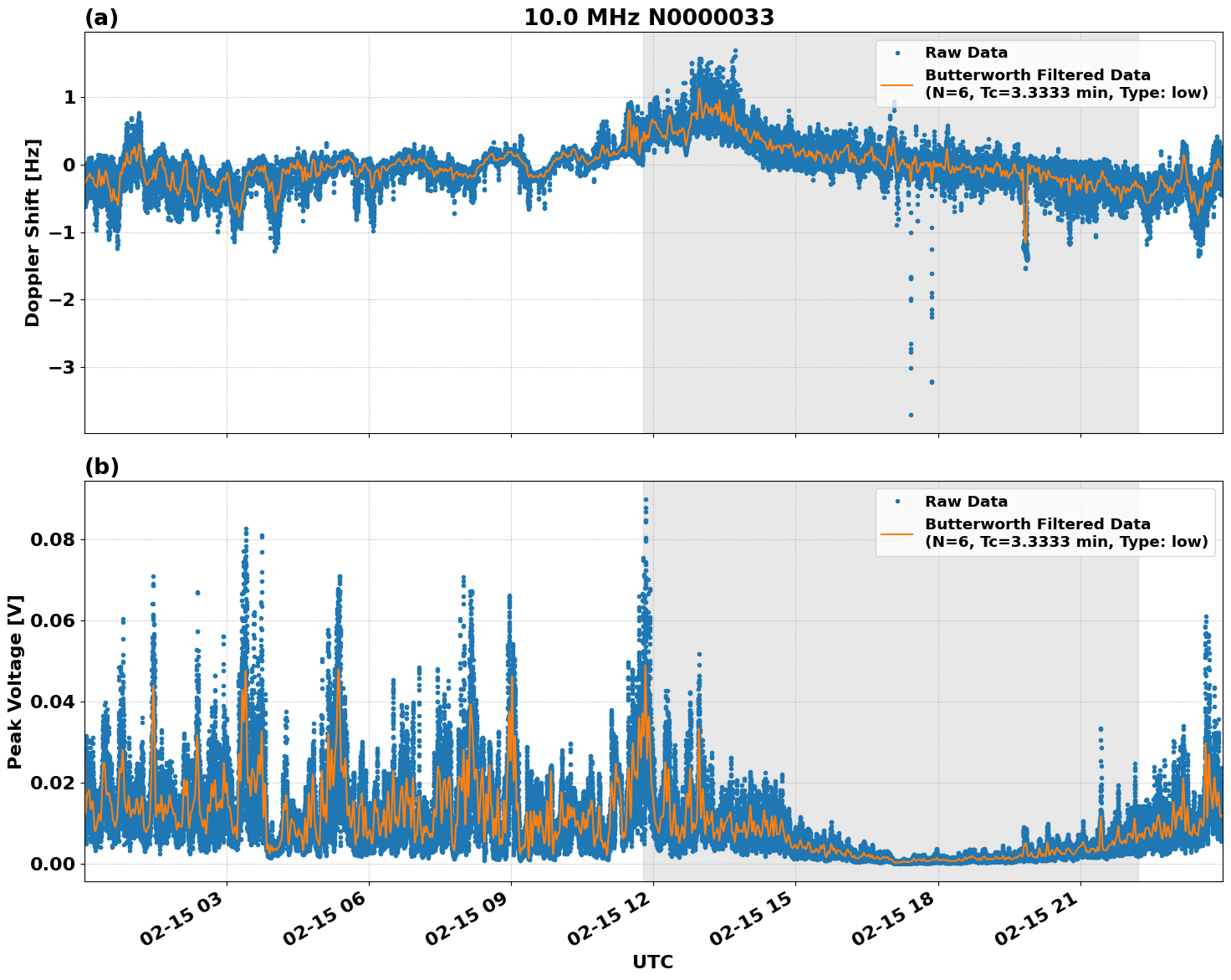Click the (b) subplot label
Viewport: 1231px width, 980px height.
pyautogui.click(x=102, y=467)
